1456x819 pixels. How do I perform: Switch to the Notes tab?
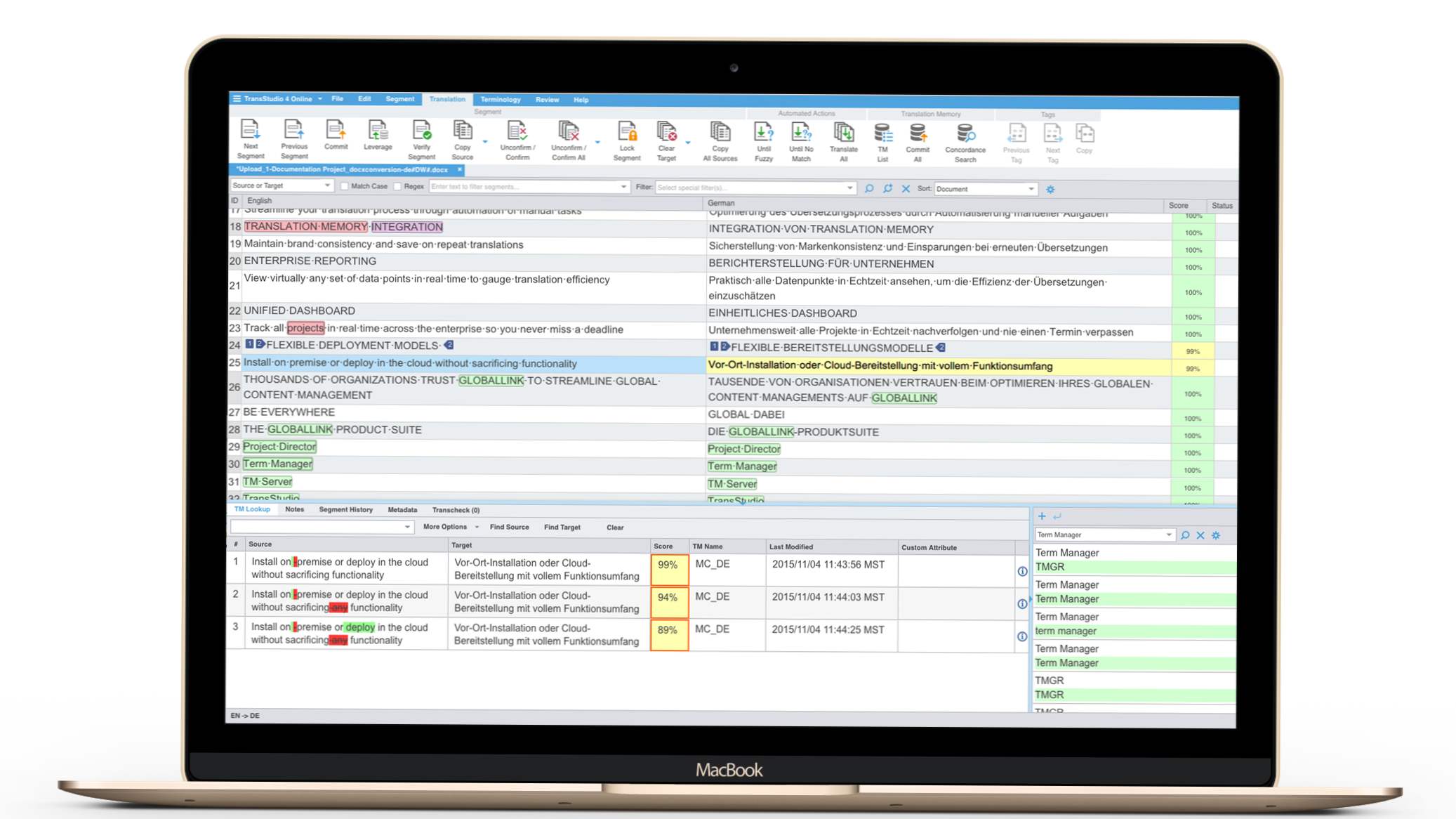pyautogui.click(x=294, y=509)
